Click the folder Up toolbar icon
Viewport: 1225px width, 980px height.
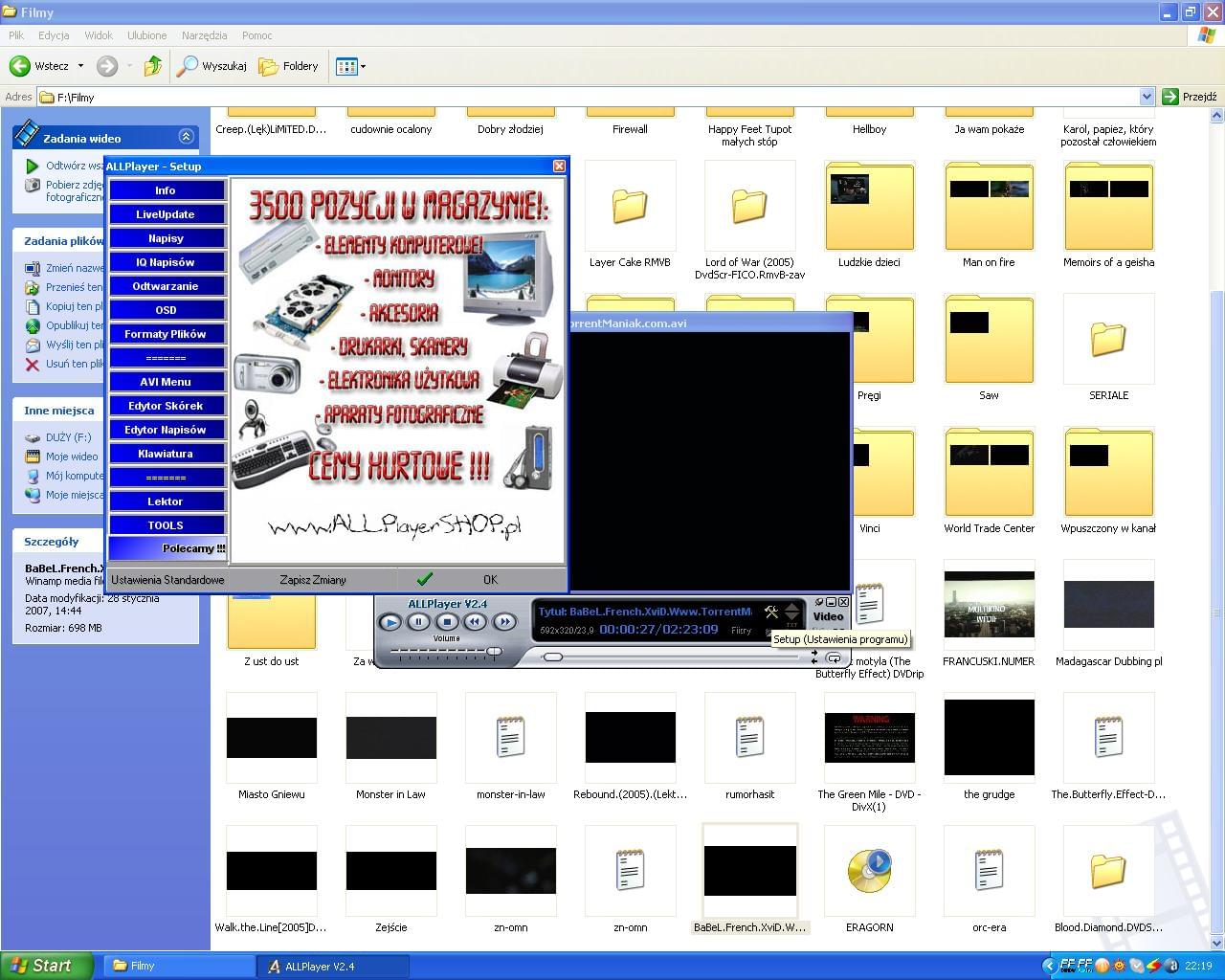[x=153, y=66]
